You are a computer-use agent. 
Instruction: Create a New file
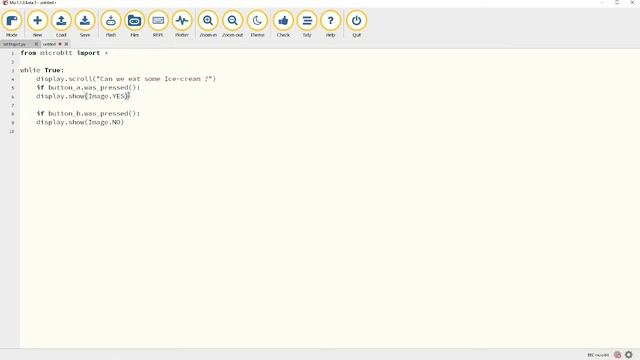point(37,24)
